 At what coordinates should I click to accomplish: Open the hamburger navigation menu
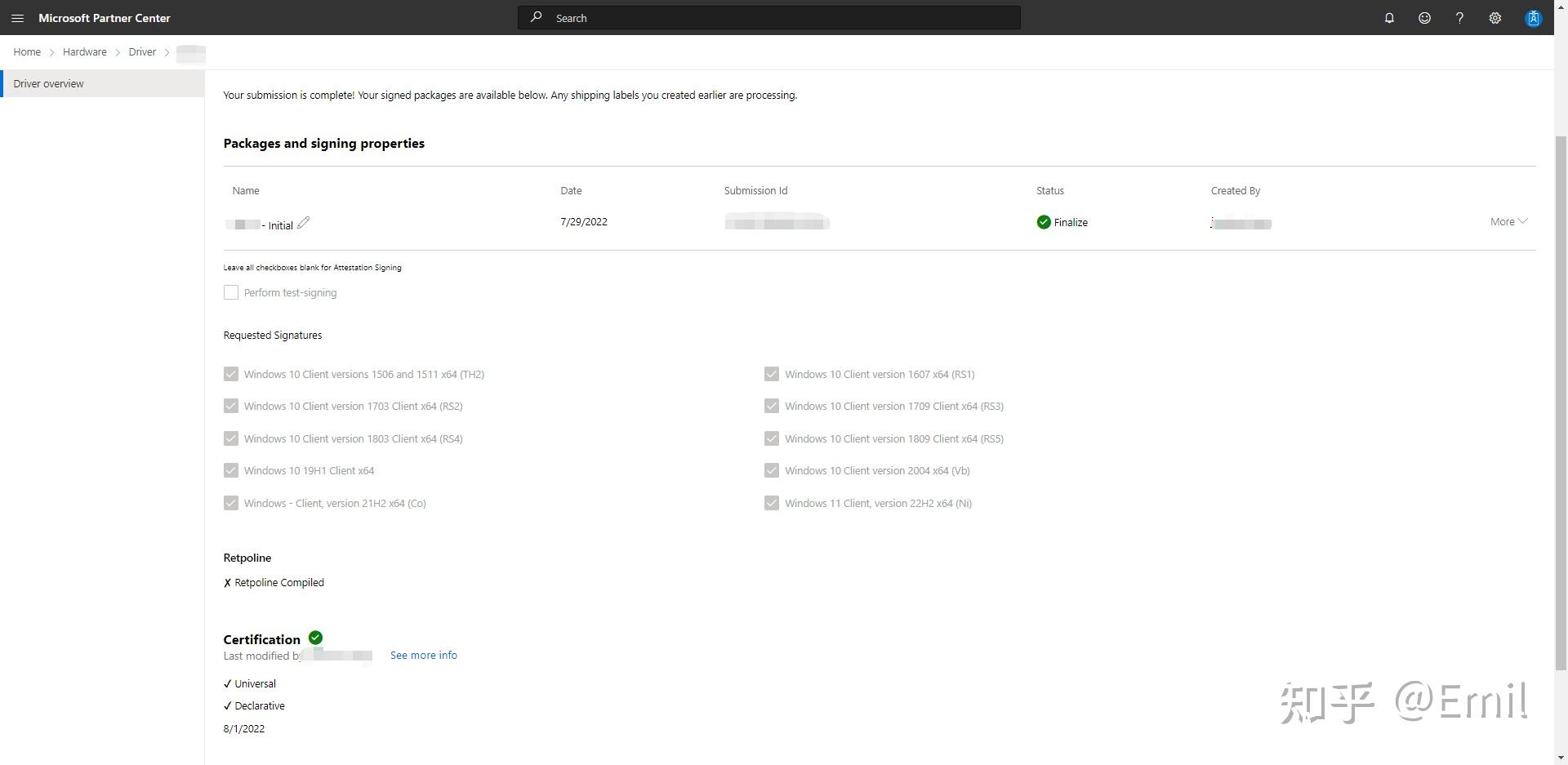tap(17, 18)
